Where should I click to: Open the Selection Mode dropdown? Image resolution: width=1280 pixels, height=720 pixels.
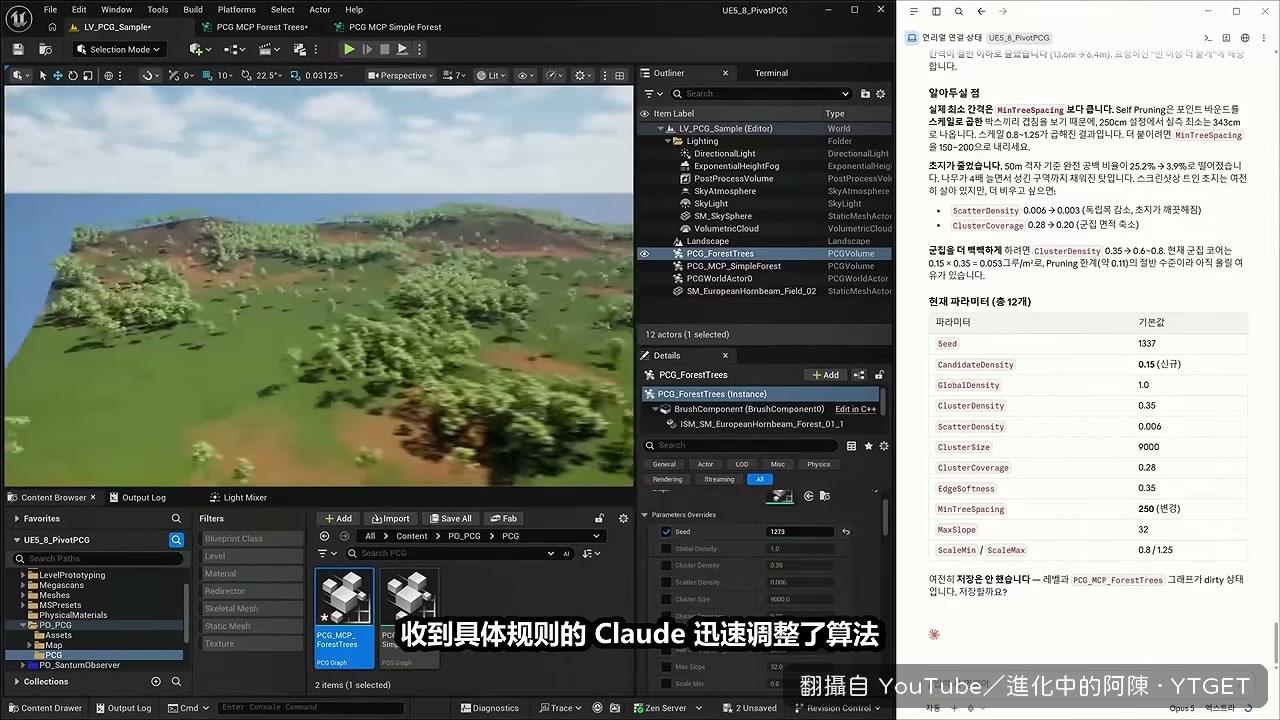(x=118, y=49)
